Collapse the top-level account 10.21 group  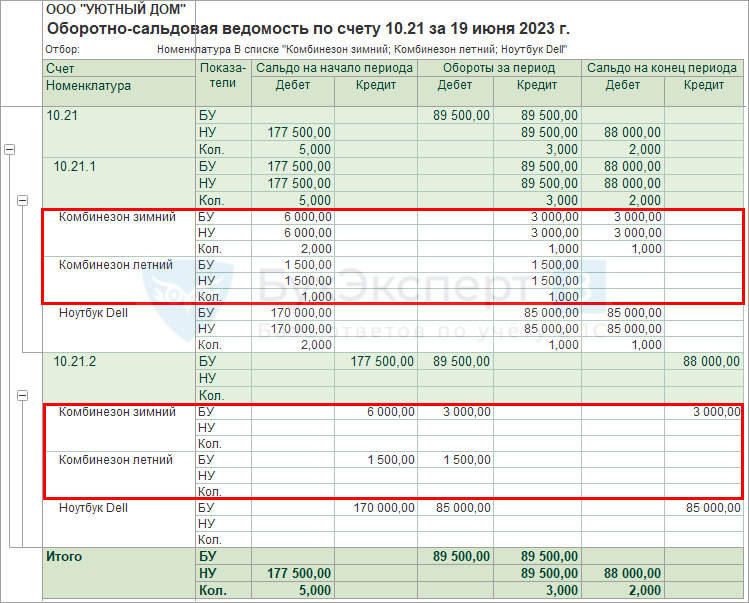(x=10, y=149)
